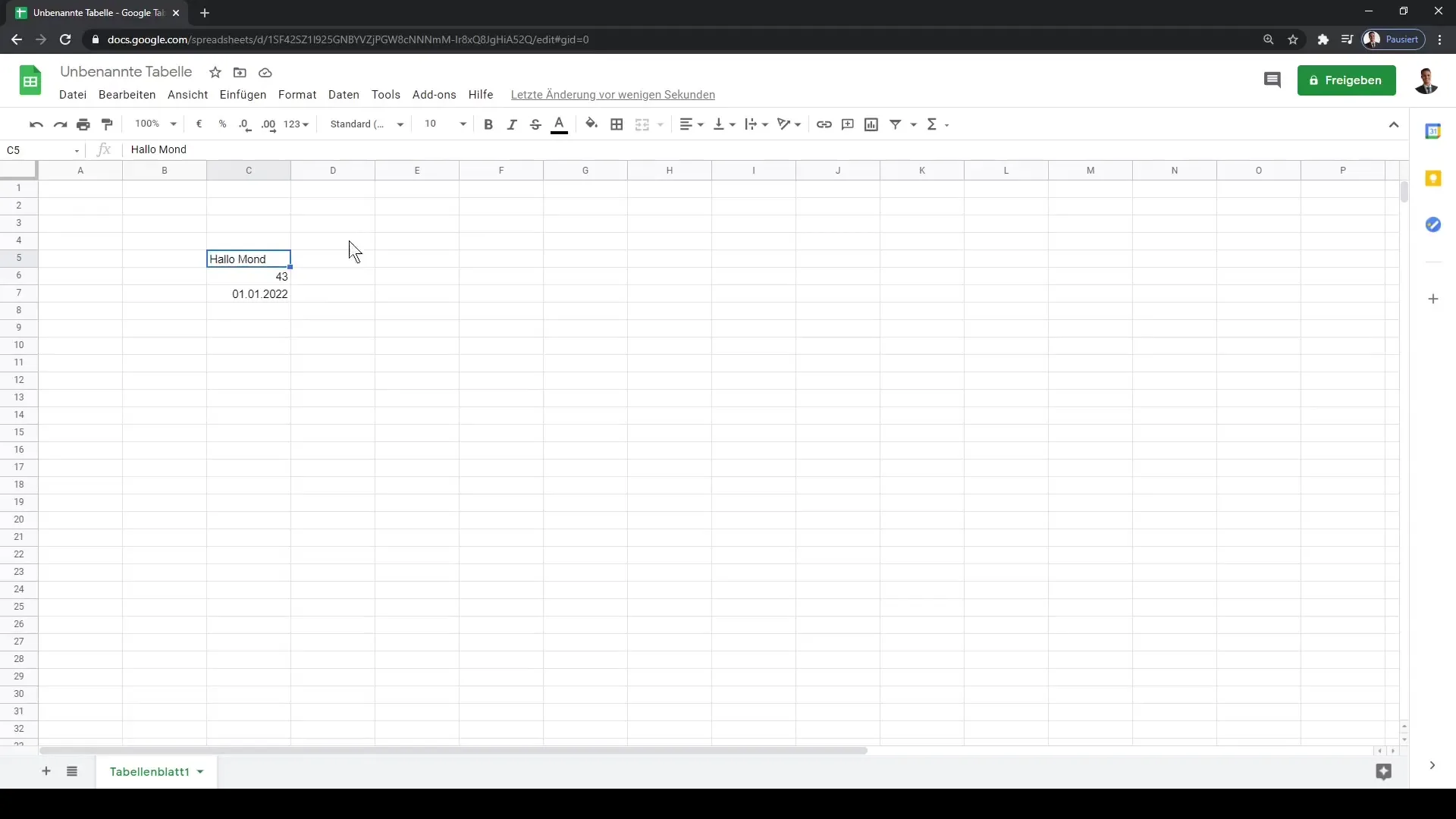Open the Daten menu

pyautogui.click(x=343, y=94)
